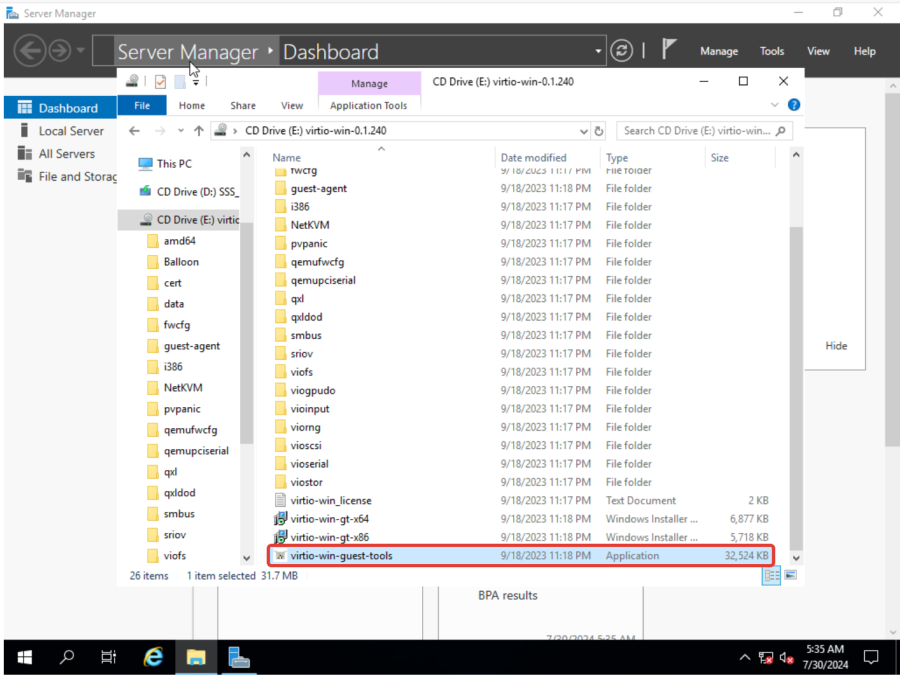Image resolution: width=900 pixels, height=676 pixels.
Task: Open Customize Quick Access Toolbar dropdown
Action: [196, 82]
